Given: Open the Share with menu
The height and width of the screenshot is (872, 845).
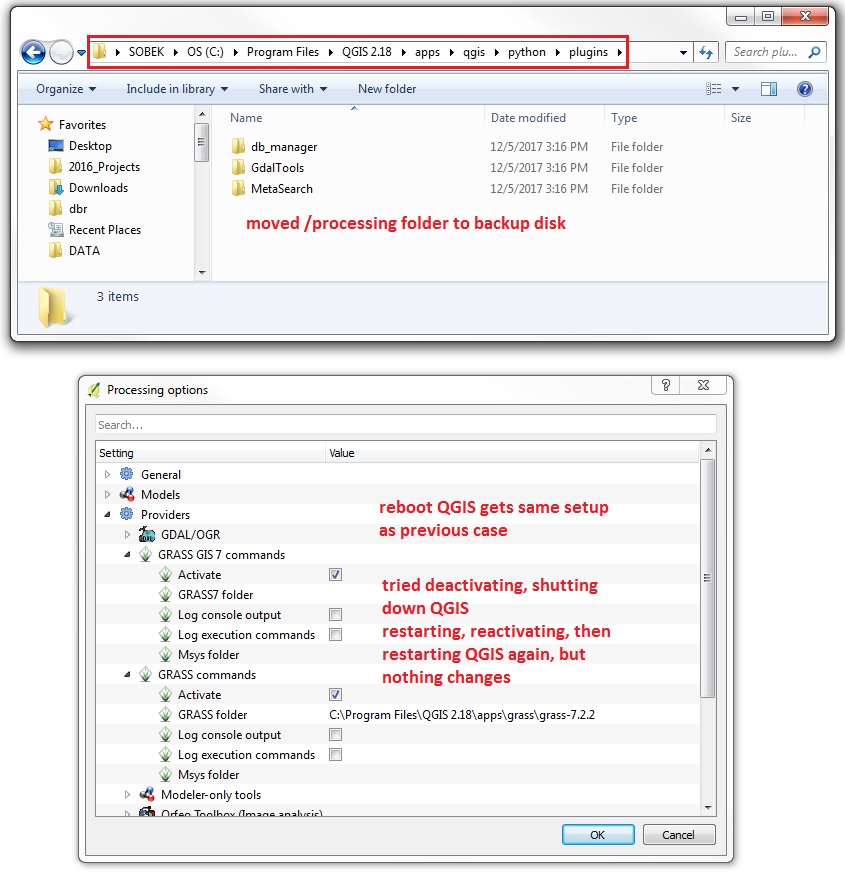Looking at the screenshot, I should point(292,89).
